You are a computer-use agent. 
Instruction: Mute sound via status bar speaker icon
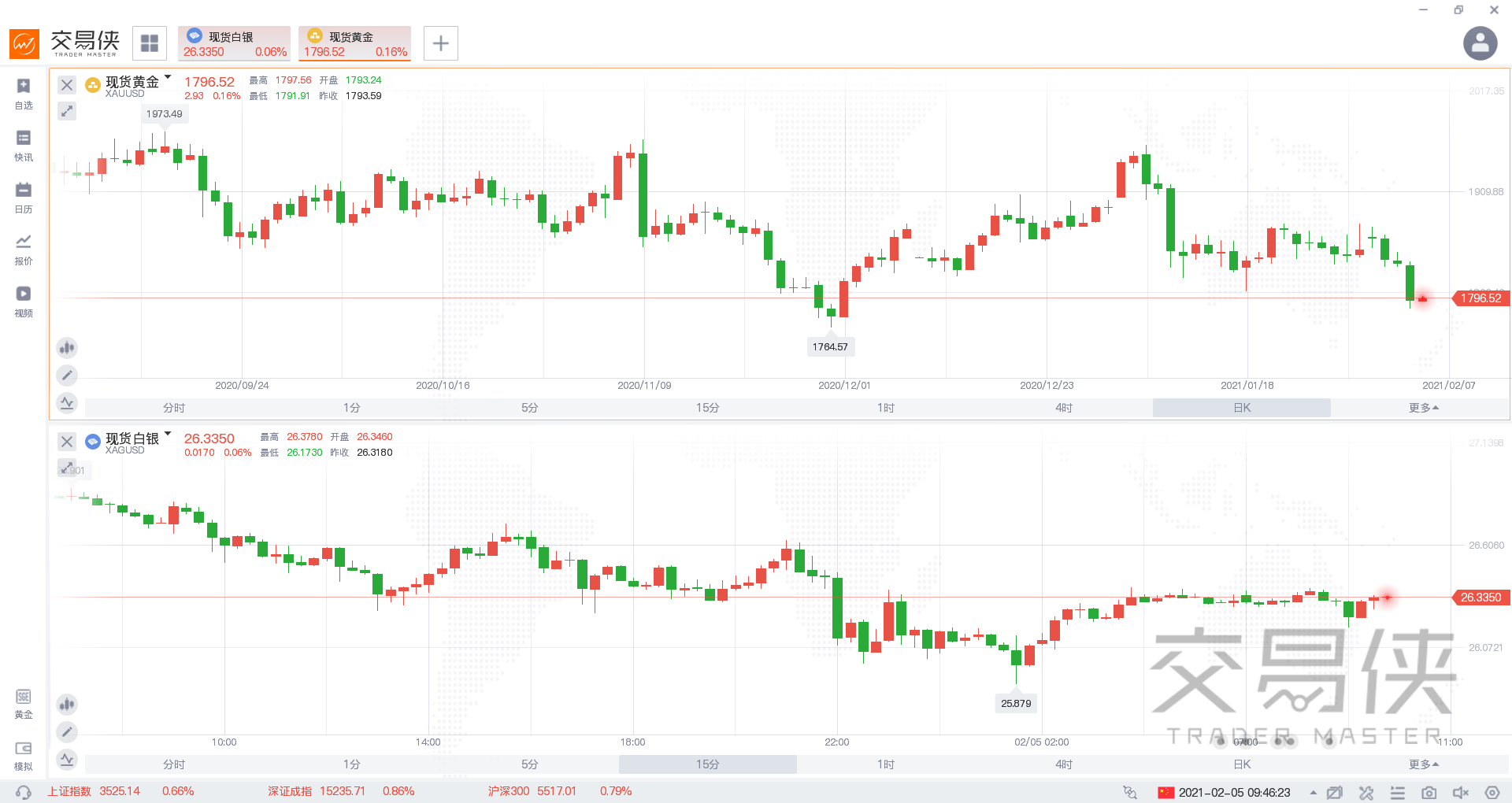(x=1461, y=794)
